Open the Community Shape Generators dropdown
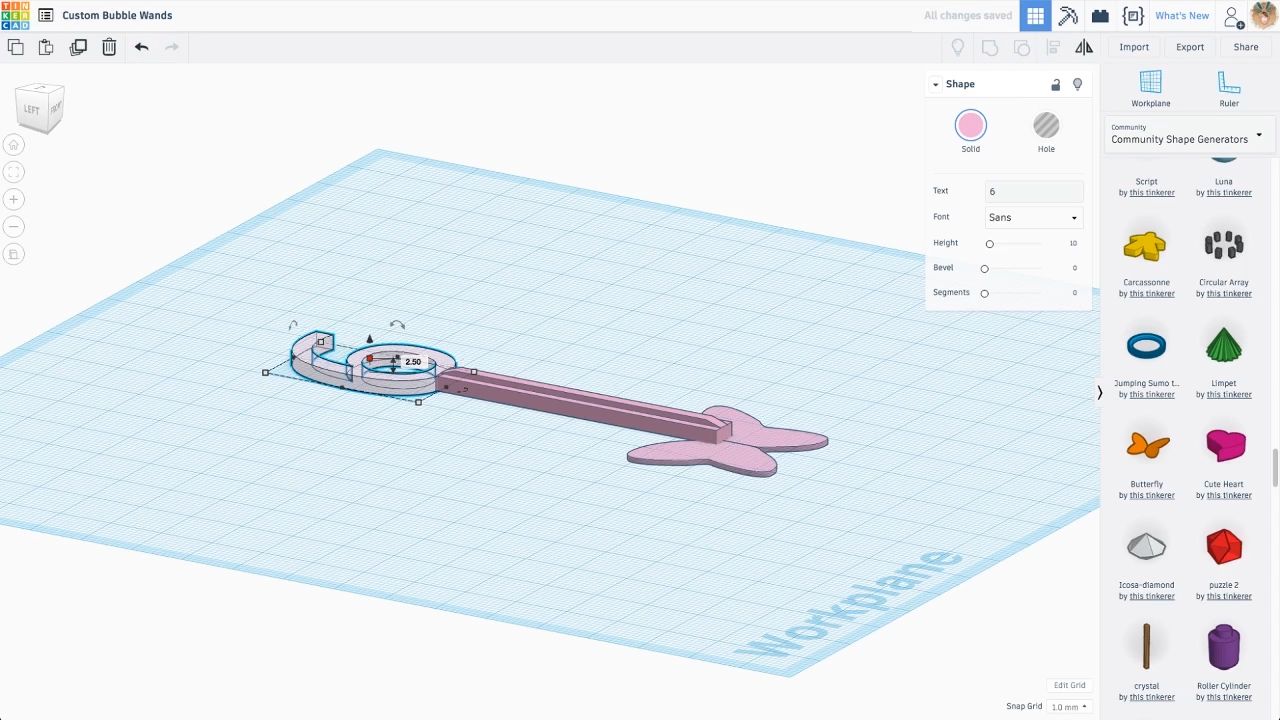Screen dimensions: 1280x720 tap(1188, 134)
